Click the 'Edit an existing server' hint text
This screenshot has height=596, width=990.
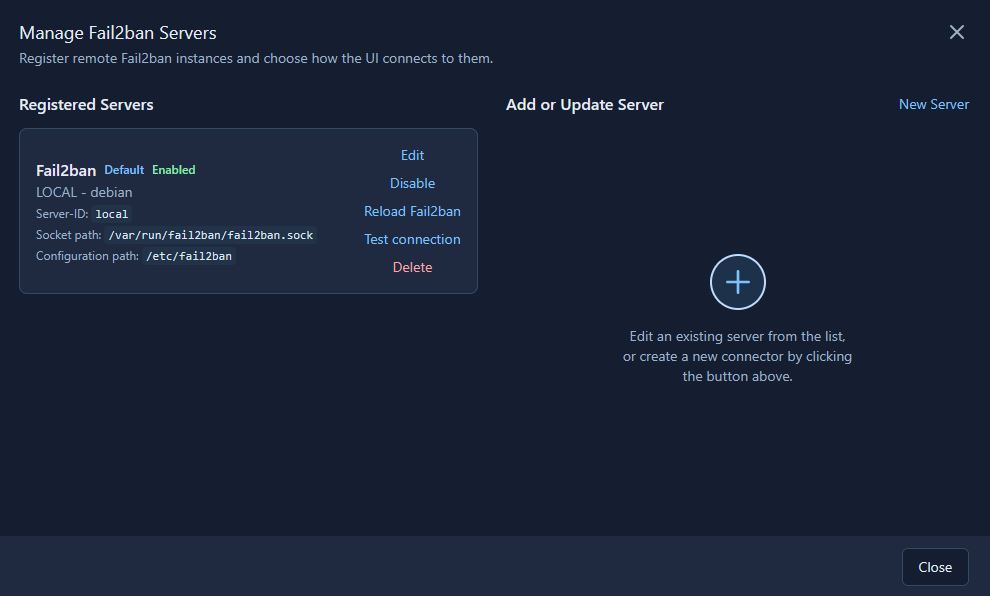737,356
